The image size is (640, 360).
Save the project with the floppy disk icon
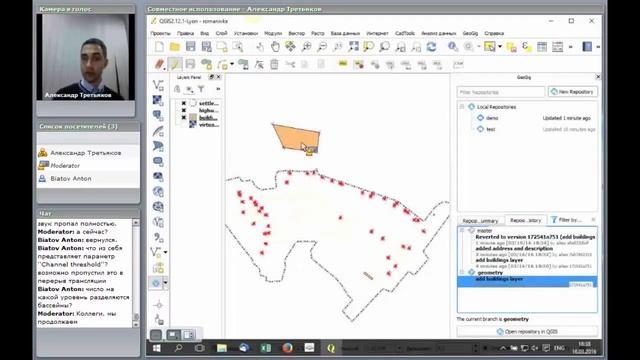[190, 47]
